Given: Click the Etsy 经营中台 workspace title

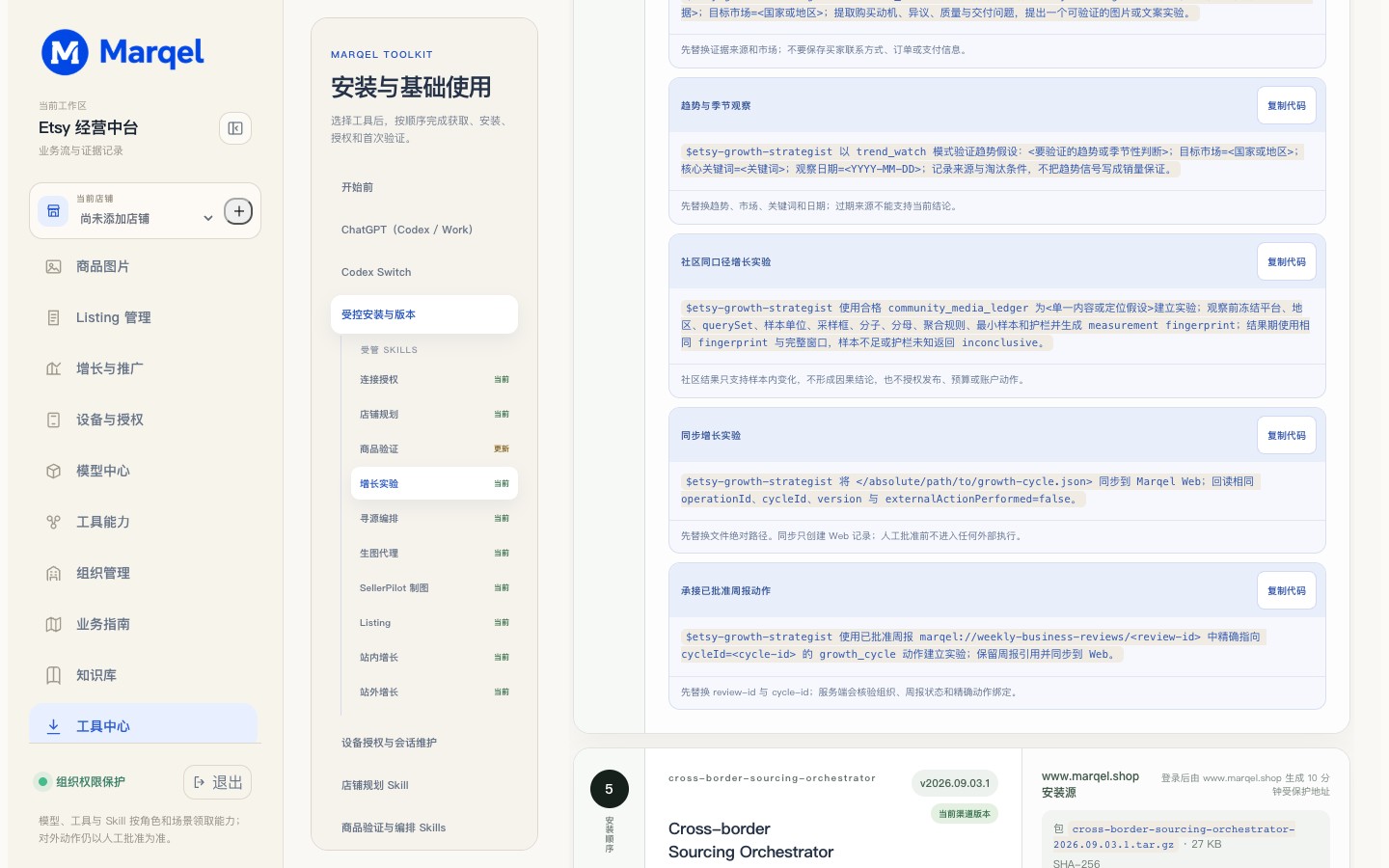Looking at the screenshot, I should pyautogui.click(x=89, y=127).
